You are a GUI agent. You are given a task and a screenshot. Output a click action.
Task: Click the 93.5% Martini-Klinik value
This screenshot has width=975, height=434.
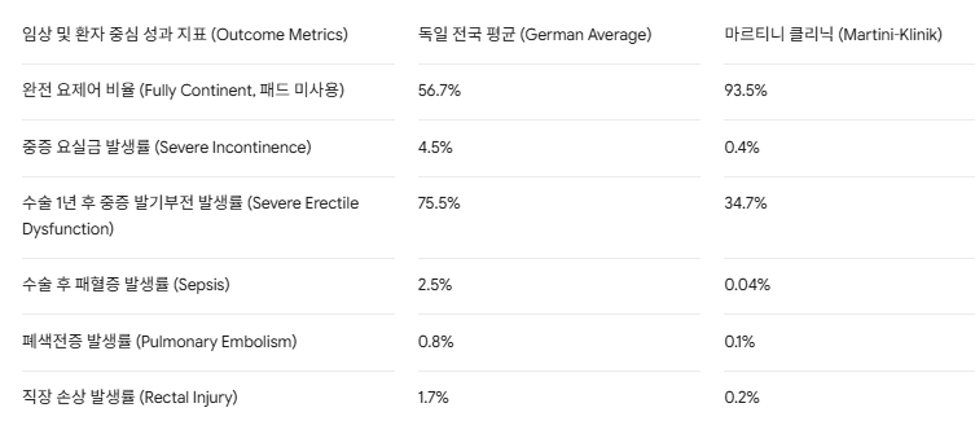[746, 91]
